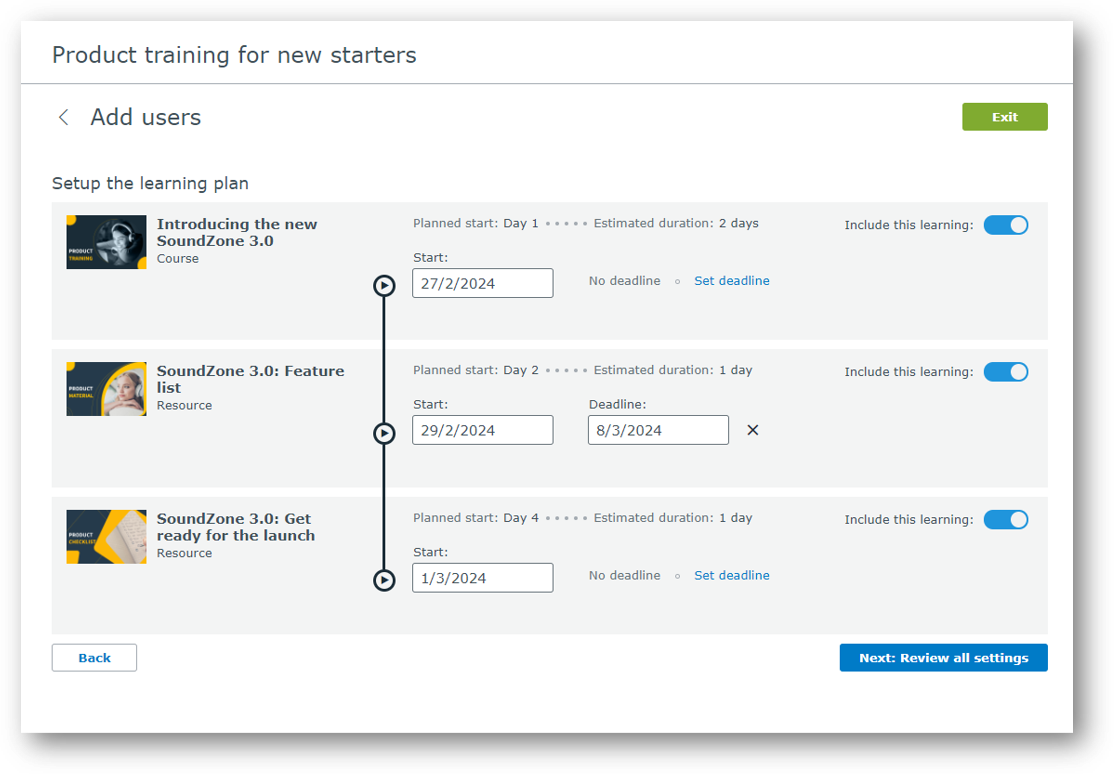Select the timeline node for SoundZone 3.0: Feature list
Screen dimensions: 1114x774
(384, 433)
